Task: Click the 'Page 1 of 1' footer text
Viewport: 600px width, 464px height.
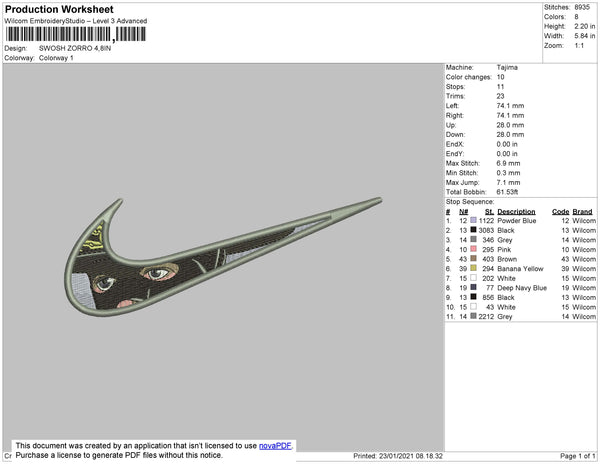Action: 577,456
